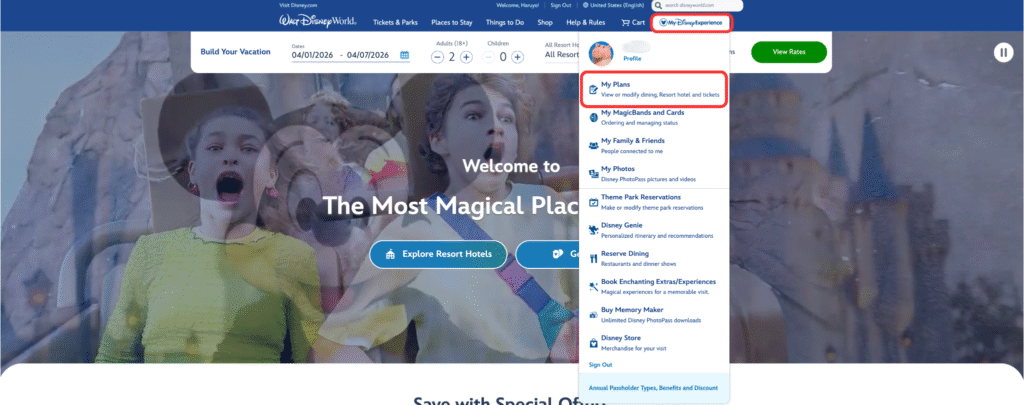Open the Things to Do menu

505,22
